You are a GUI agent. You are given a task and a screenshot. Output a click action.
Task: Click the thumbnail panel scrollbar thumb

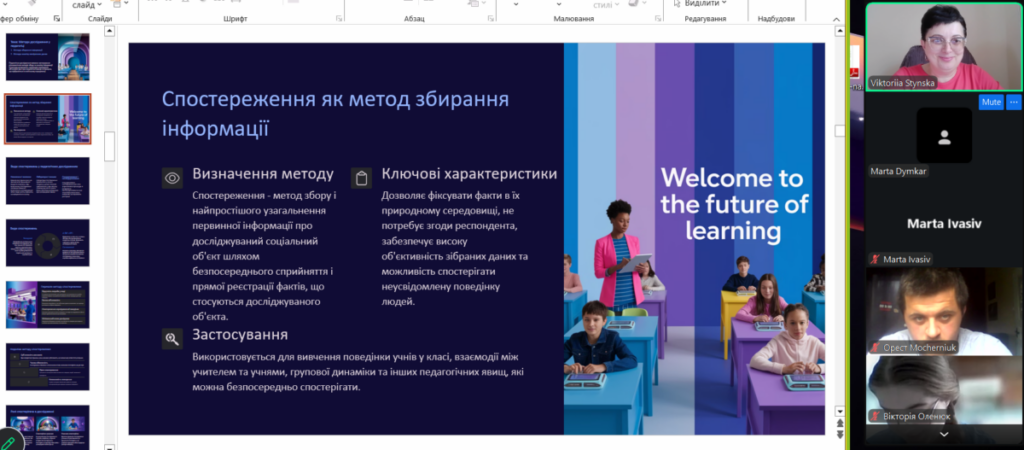tap(110, 146)
